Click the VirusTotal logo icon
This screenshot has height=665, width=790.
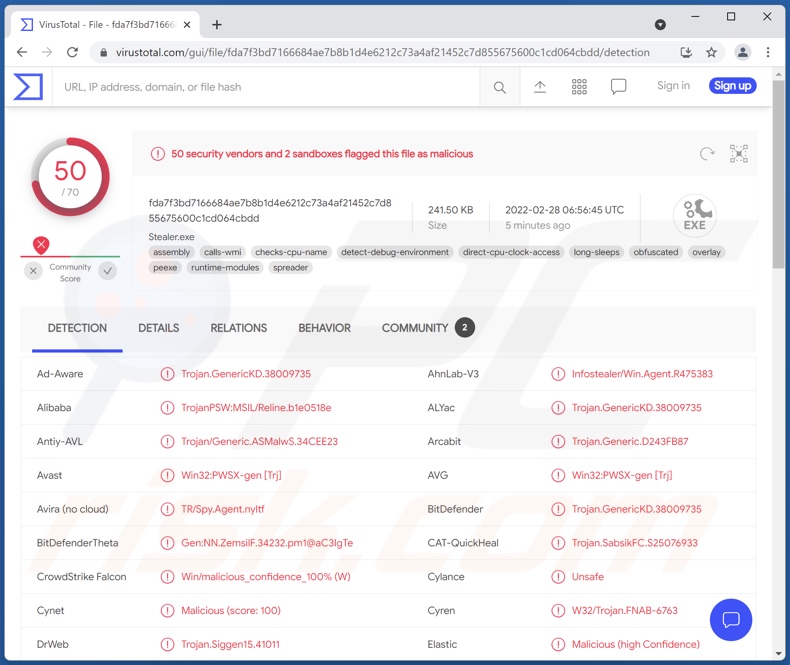(28, 86)
